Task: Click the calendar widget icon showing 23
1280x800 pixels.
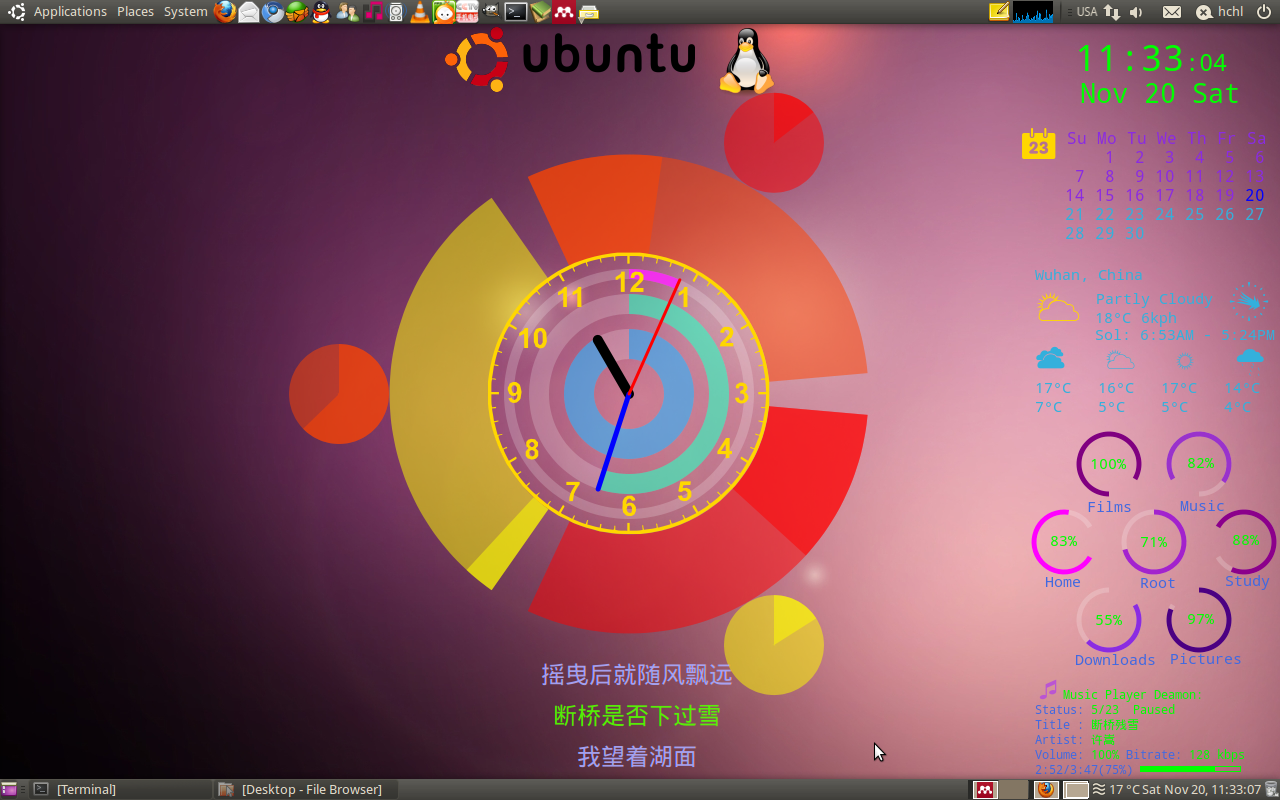Action: (1039, 144)
